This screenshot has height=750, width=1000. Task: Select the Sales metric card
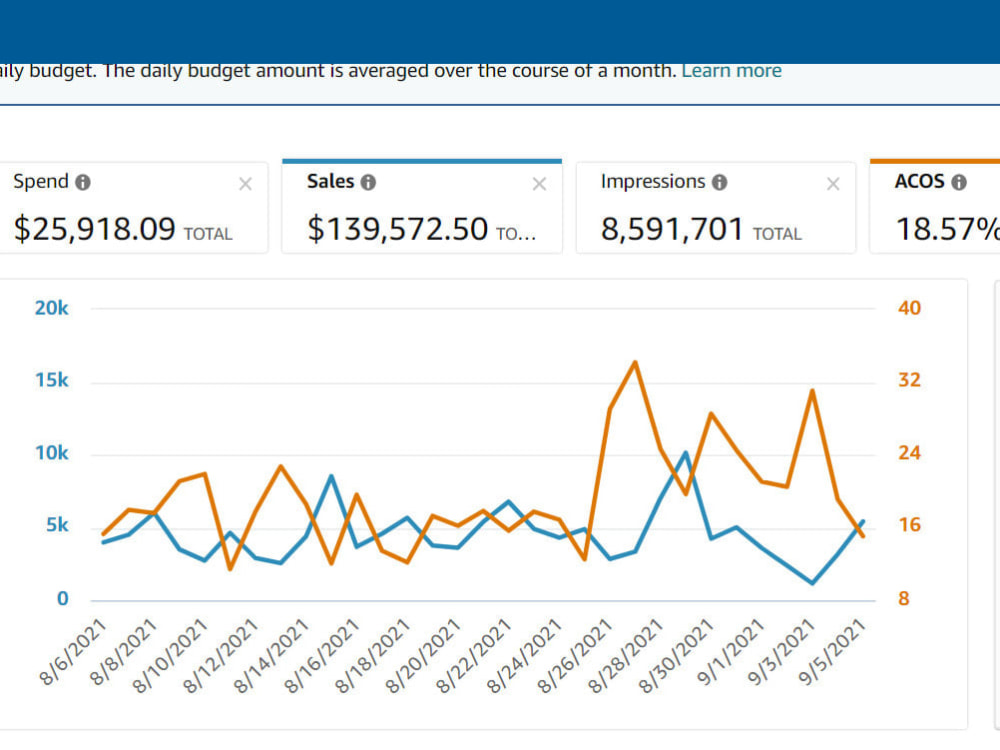point(422,207)
